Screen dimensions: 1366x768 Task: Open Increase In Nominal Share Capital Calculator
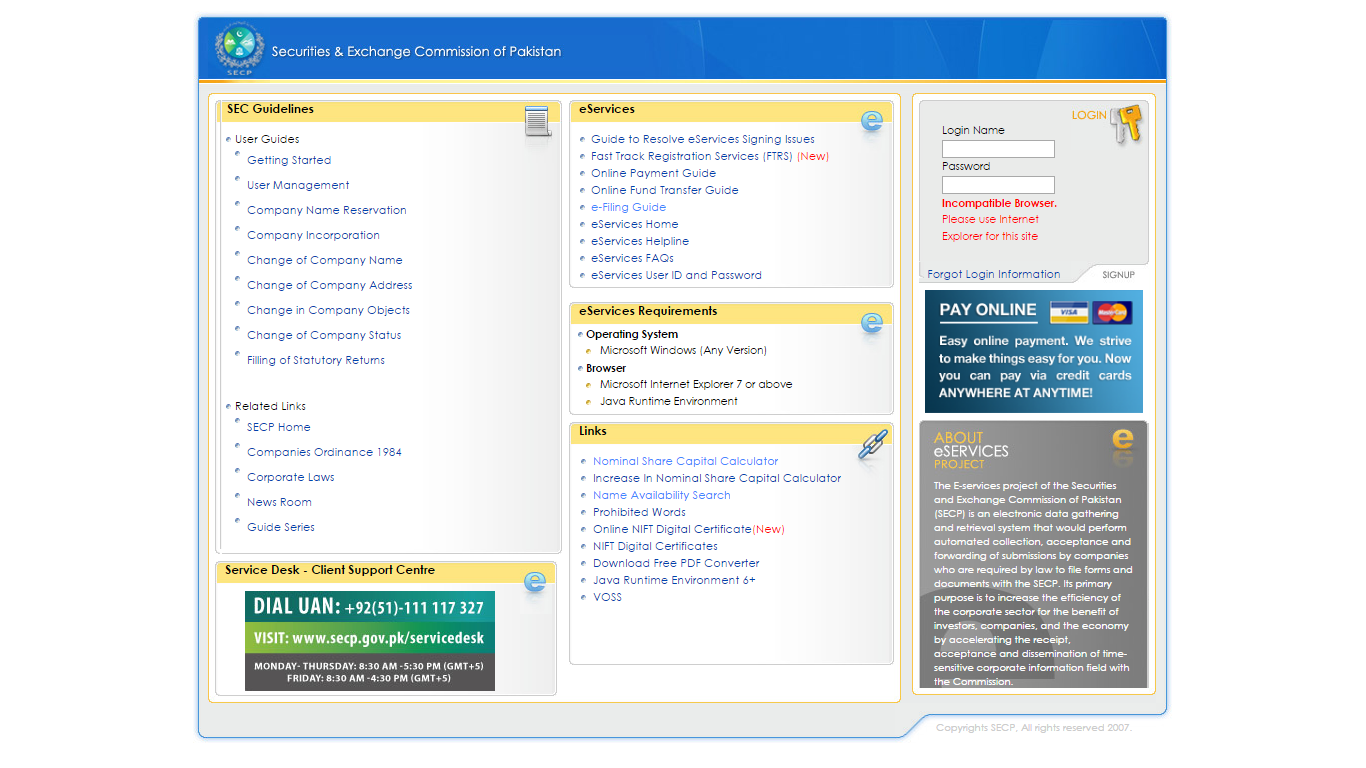click(717, 478)
